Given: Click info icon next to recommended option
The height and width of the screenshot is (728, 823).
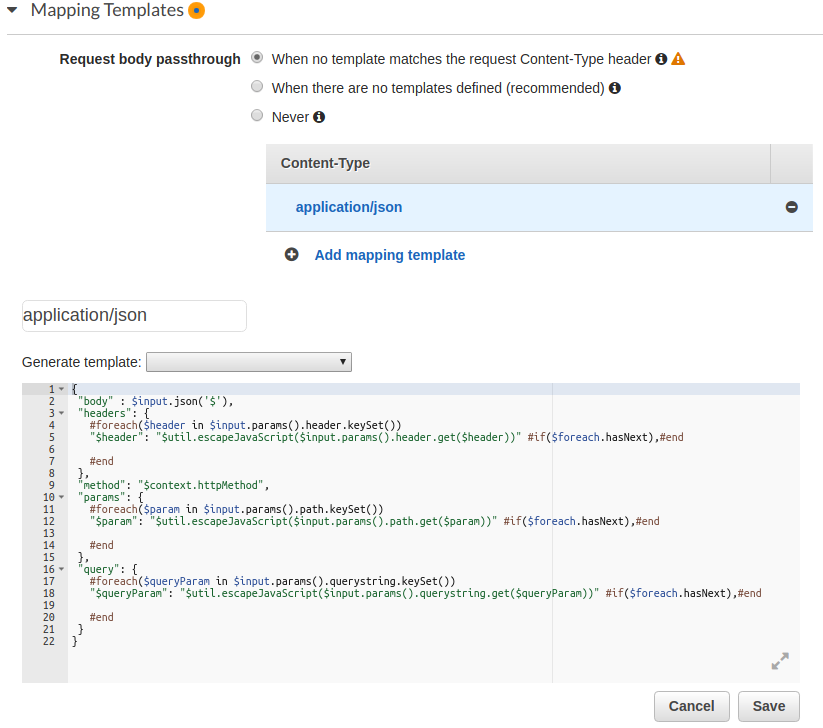Looking at the screenshot, I should 615,88.
